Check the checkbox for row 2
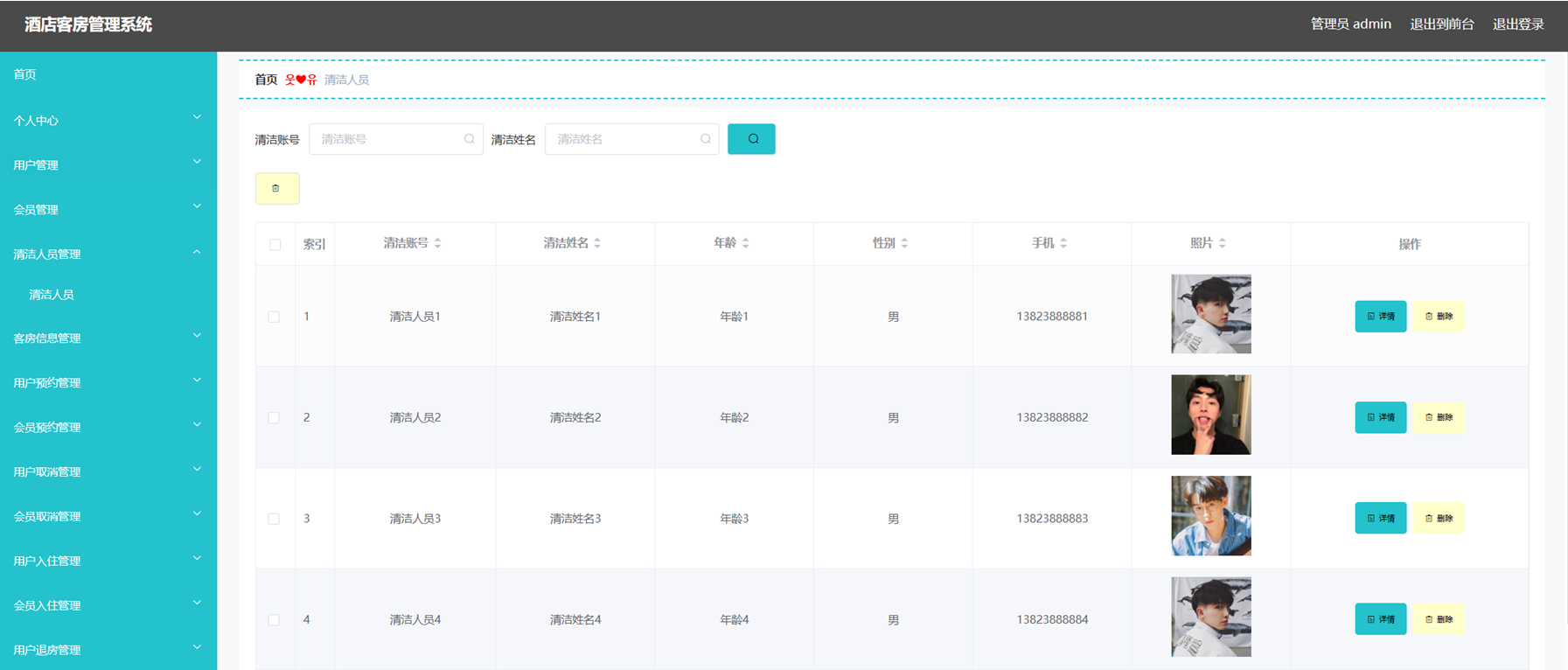The width and height of the screenshot is (1568, 670). (x=274, y=418)
